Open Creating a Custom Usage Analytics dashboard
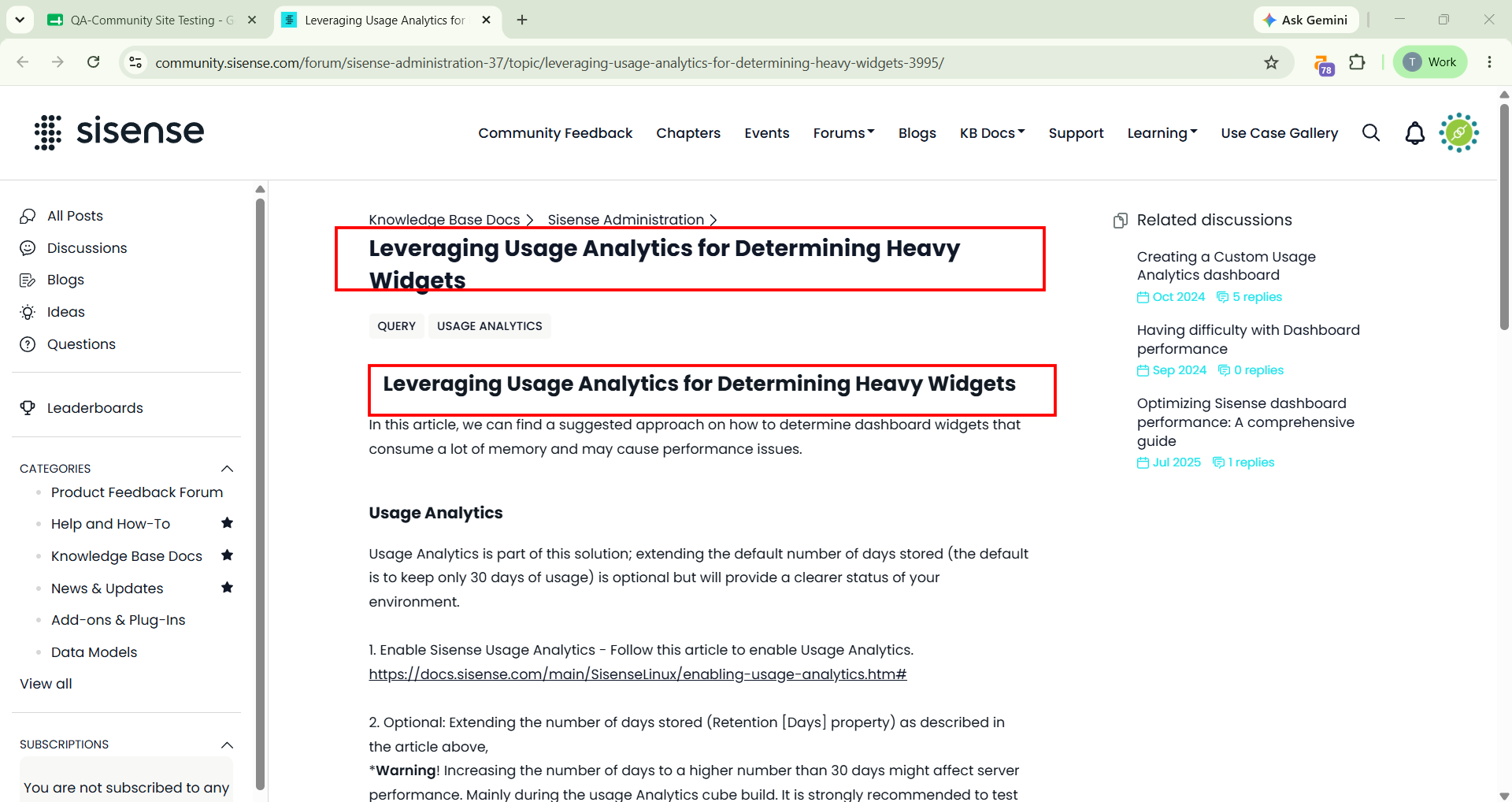1512x802 pixels. point(1226,265)
